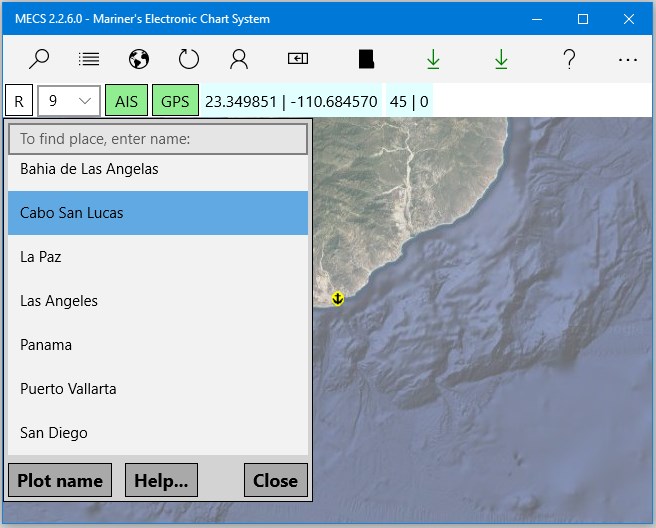Select La Paz in the place list
Image resolution: width=656 pixels, height=528 pixels.
[x=158, y=257]
